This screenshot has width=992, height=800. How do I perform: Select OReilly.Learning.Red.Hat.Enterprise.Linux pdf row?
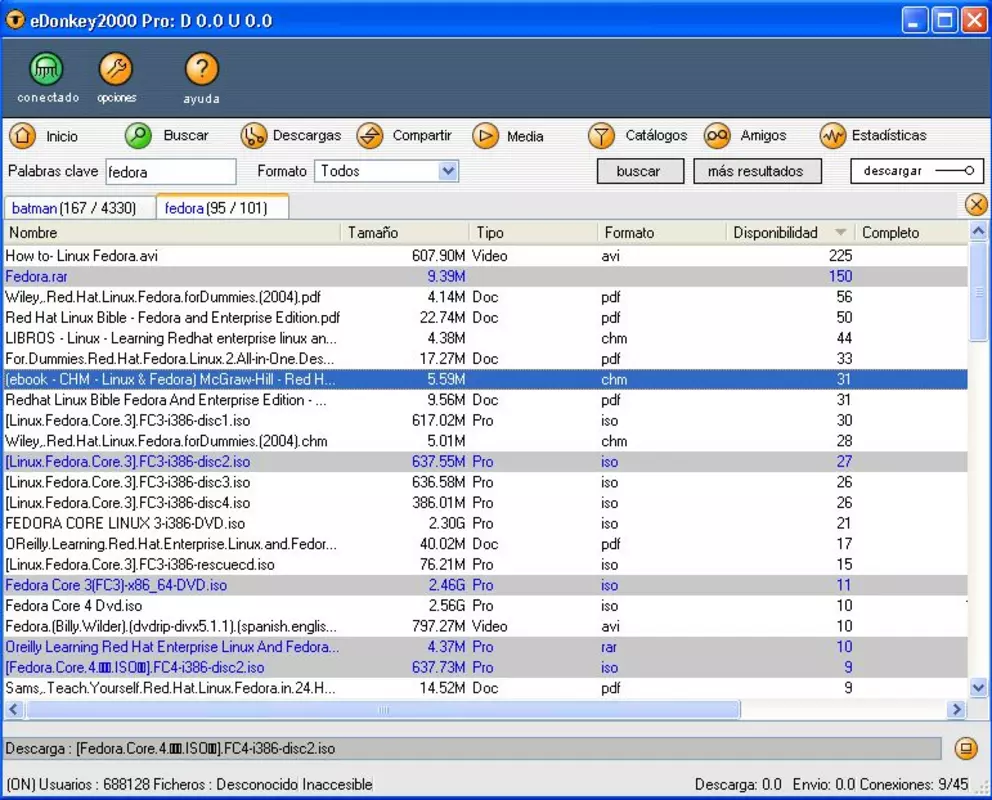[486, 543]
